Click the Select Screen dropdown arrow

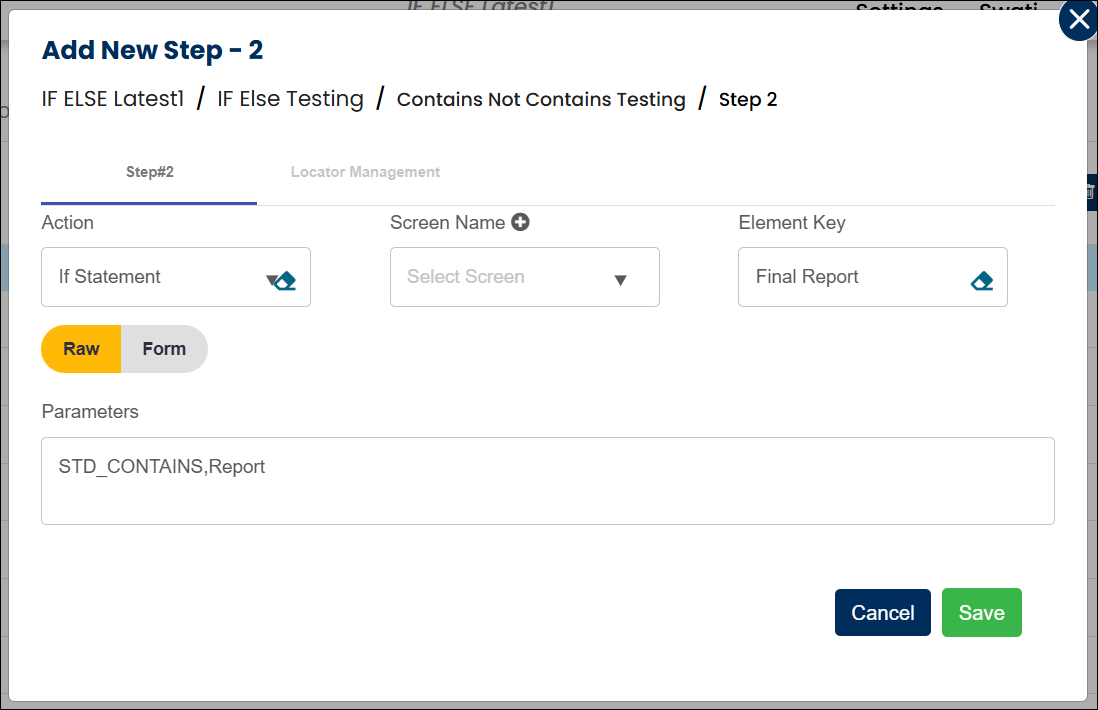coord(620,280)
